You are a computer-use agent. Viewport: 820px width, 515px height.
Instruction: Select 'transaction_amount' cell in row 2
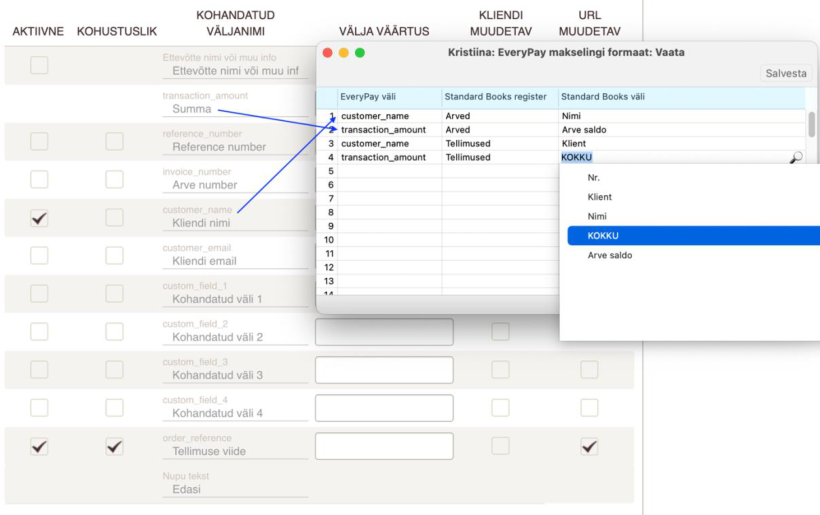click(x=390, y=130)
